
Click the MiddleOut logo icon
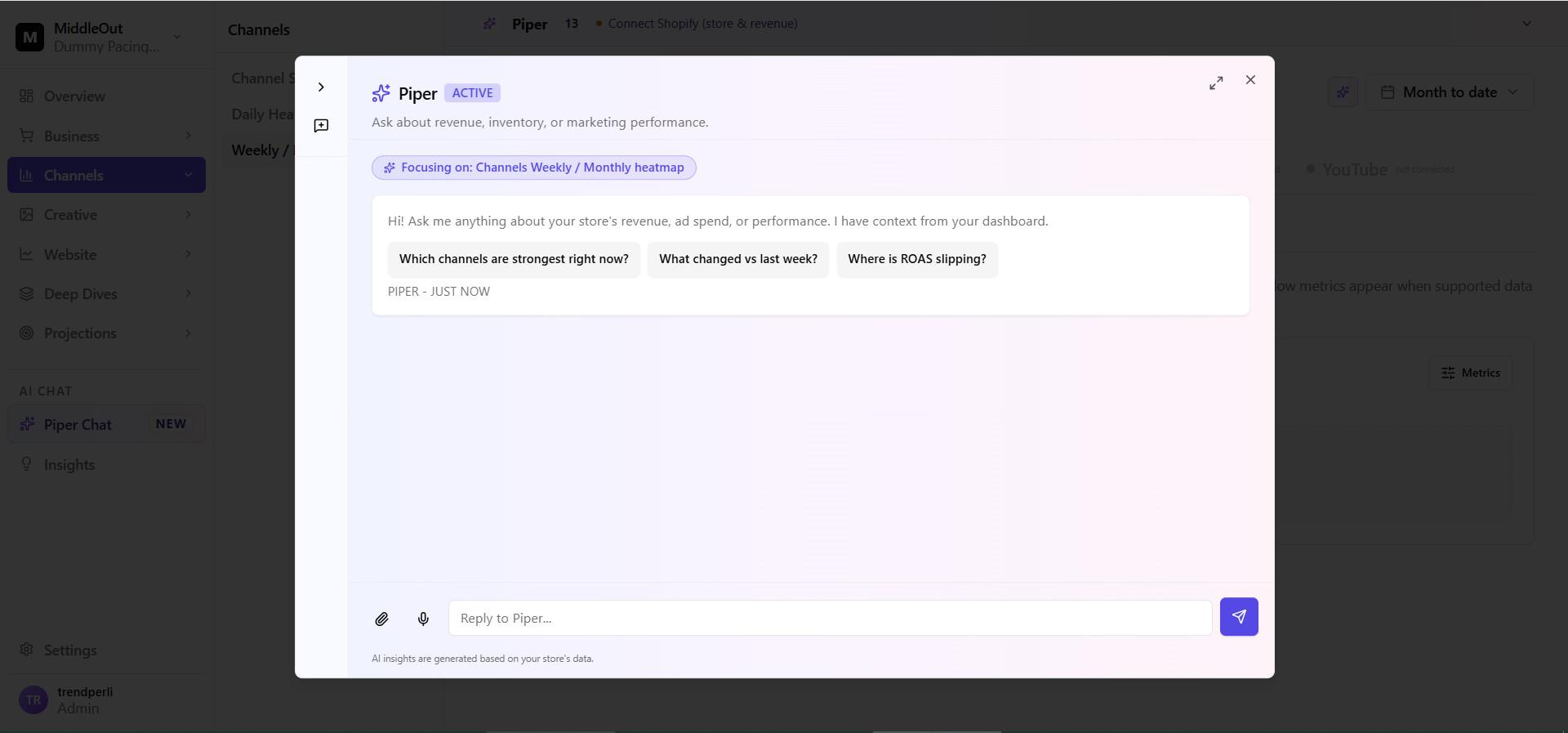point(30,37)
